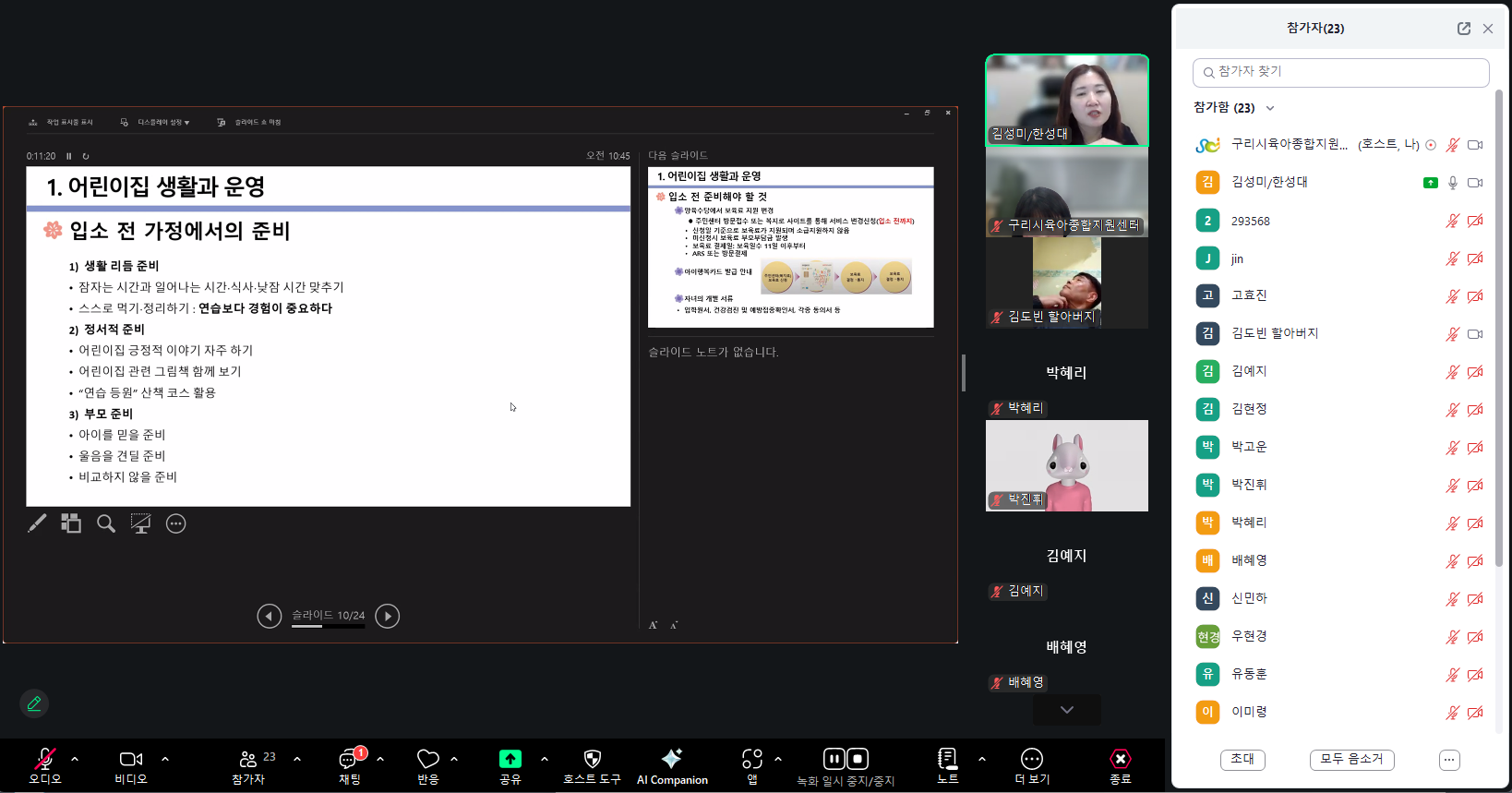This screenshot has width=1512, height=793.
Task: Pause the recording
Action: coord(834,759)
